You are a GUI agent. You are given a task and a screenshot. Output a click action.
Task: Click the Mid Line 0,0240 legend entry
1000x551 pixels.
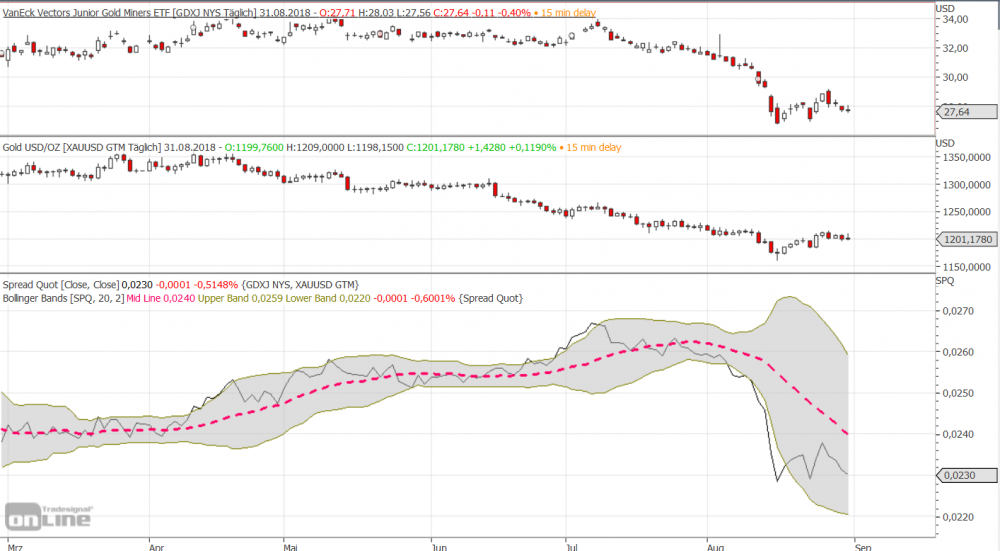point(161,298)
